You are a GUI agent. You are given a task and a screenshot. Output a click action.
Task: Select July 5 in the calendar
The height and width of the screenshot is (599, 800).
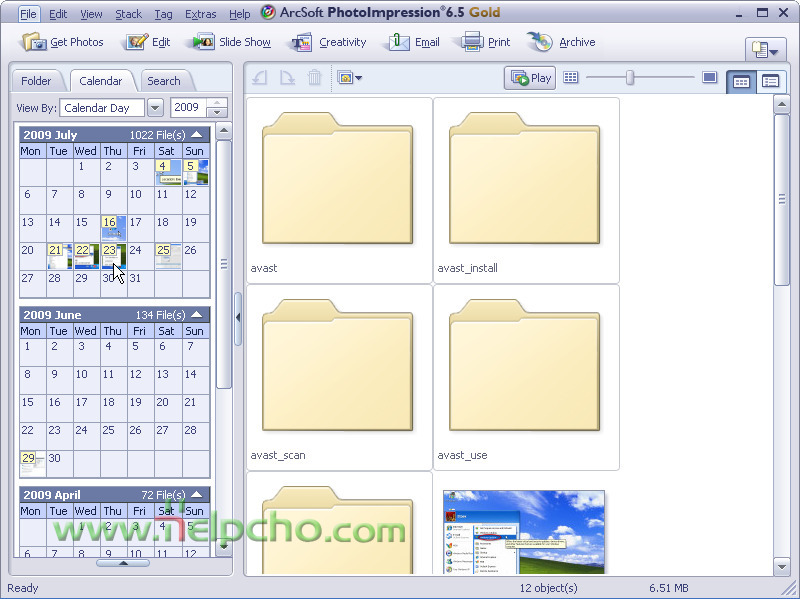click(x=196, y=172)
